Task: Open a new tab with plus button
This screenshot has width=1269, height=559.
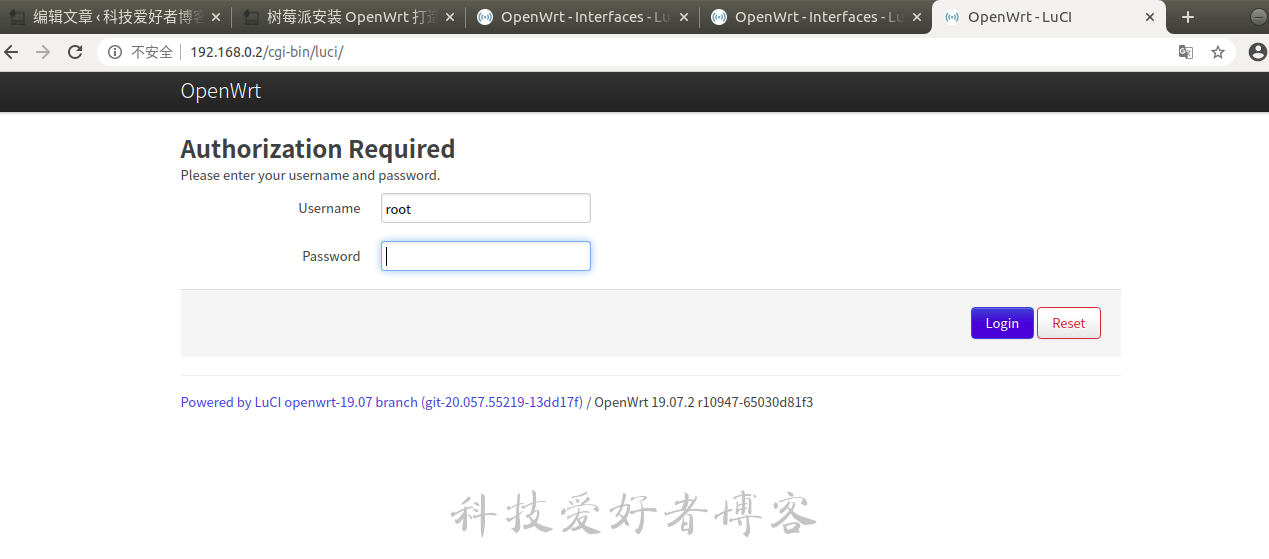Action: tap(1188, 17)
